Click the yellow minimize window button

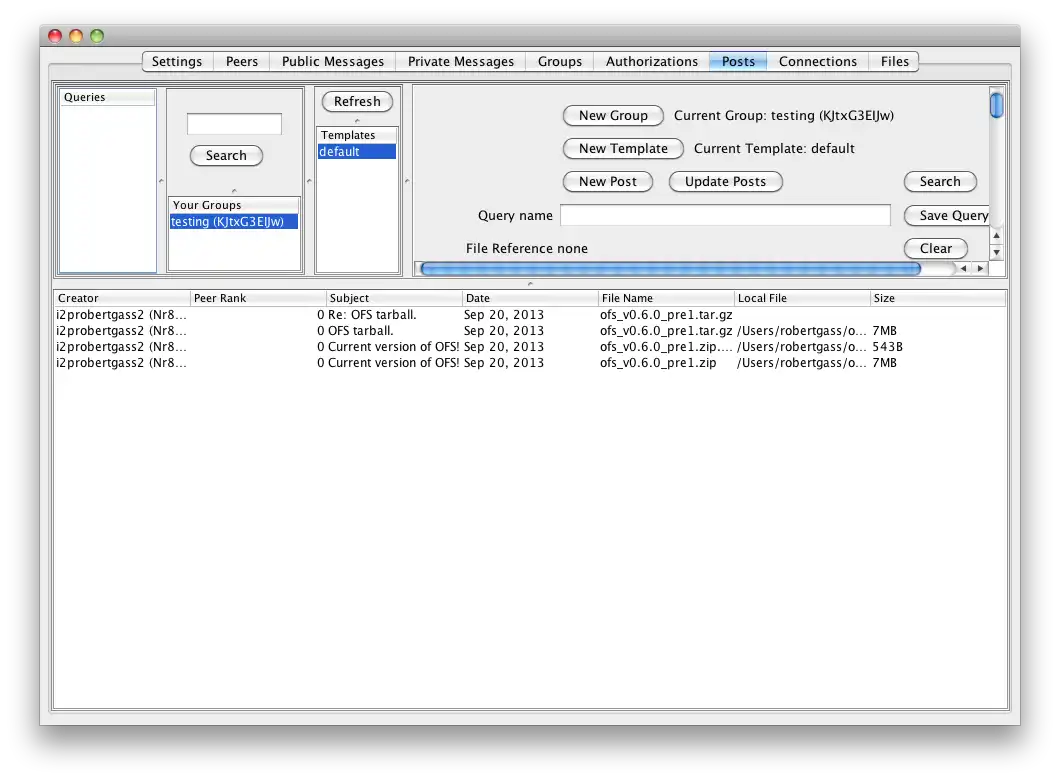[76, 36]
